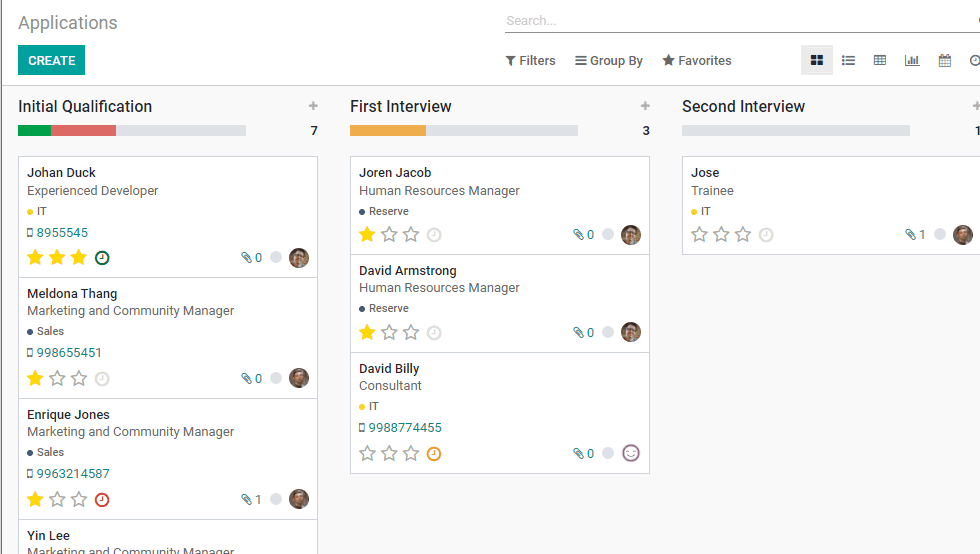The height and width of the screenshot is (554, 980).
Task: Quick-add card in First Interview column
Action: coord(645,106)
